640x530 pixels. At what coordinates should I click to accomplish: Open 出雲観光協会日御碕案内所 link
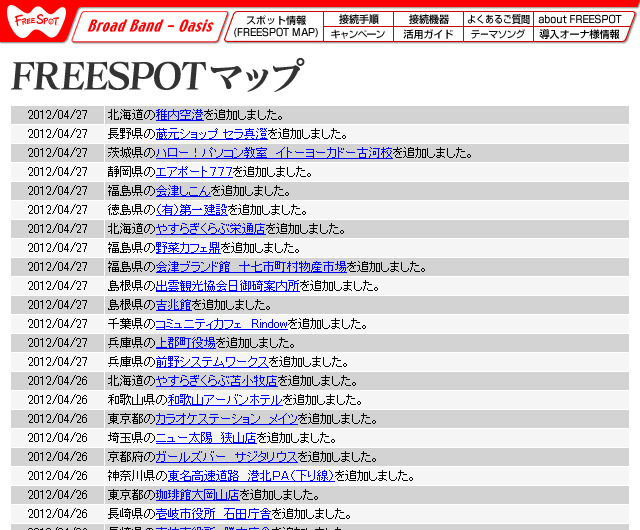click(228, 286)
